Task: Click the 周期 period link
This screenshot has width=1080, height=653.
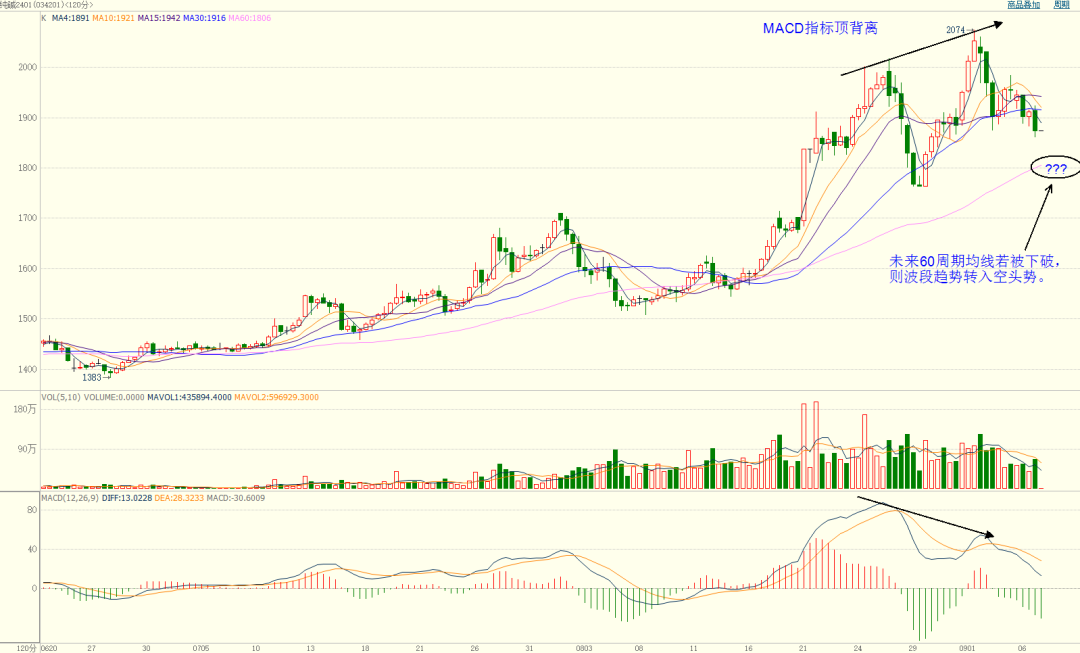Action: point(1062,5)
